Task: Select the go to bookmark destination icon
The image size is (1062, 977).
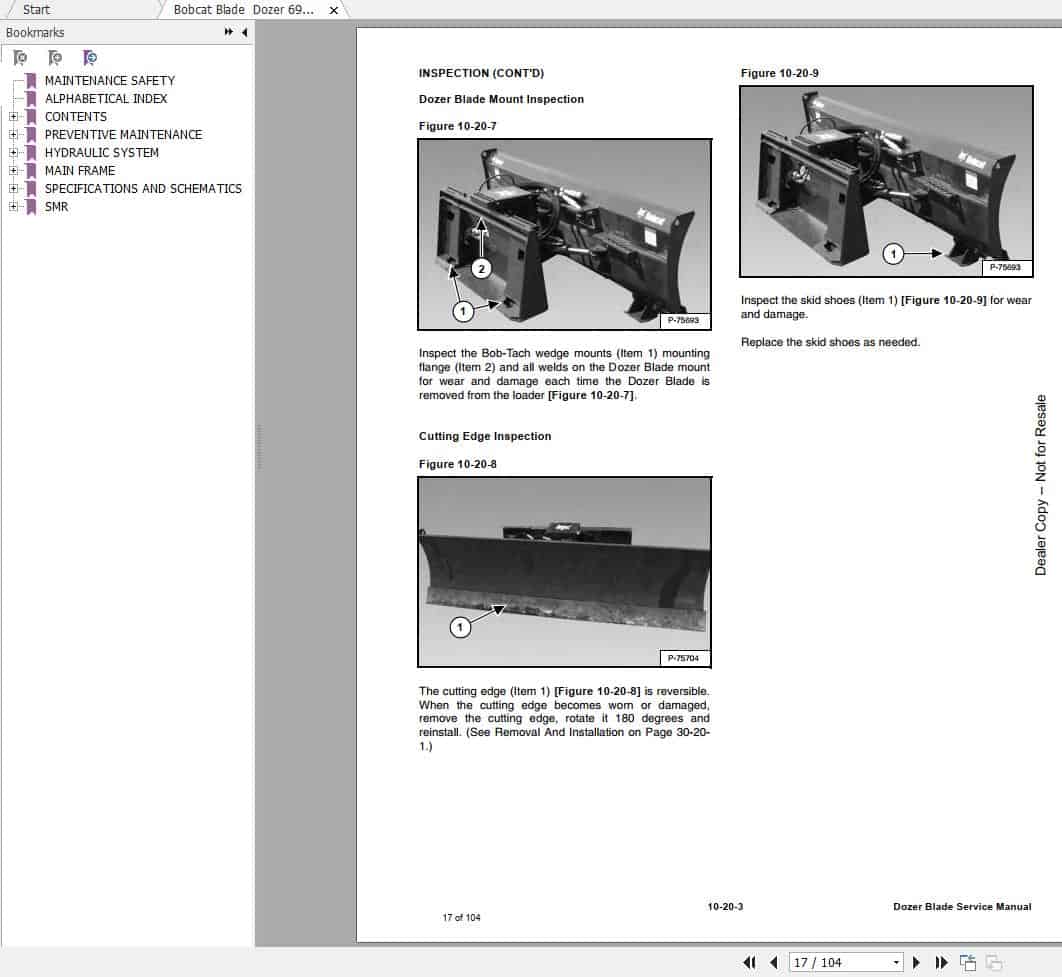Action: pos(90,57)
